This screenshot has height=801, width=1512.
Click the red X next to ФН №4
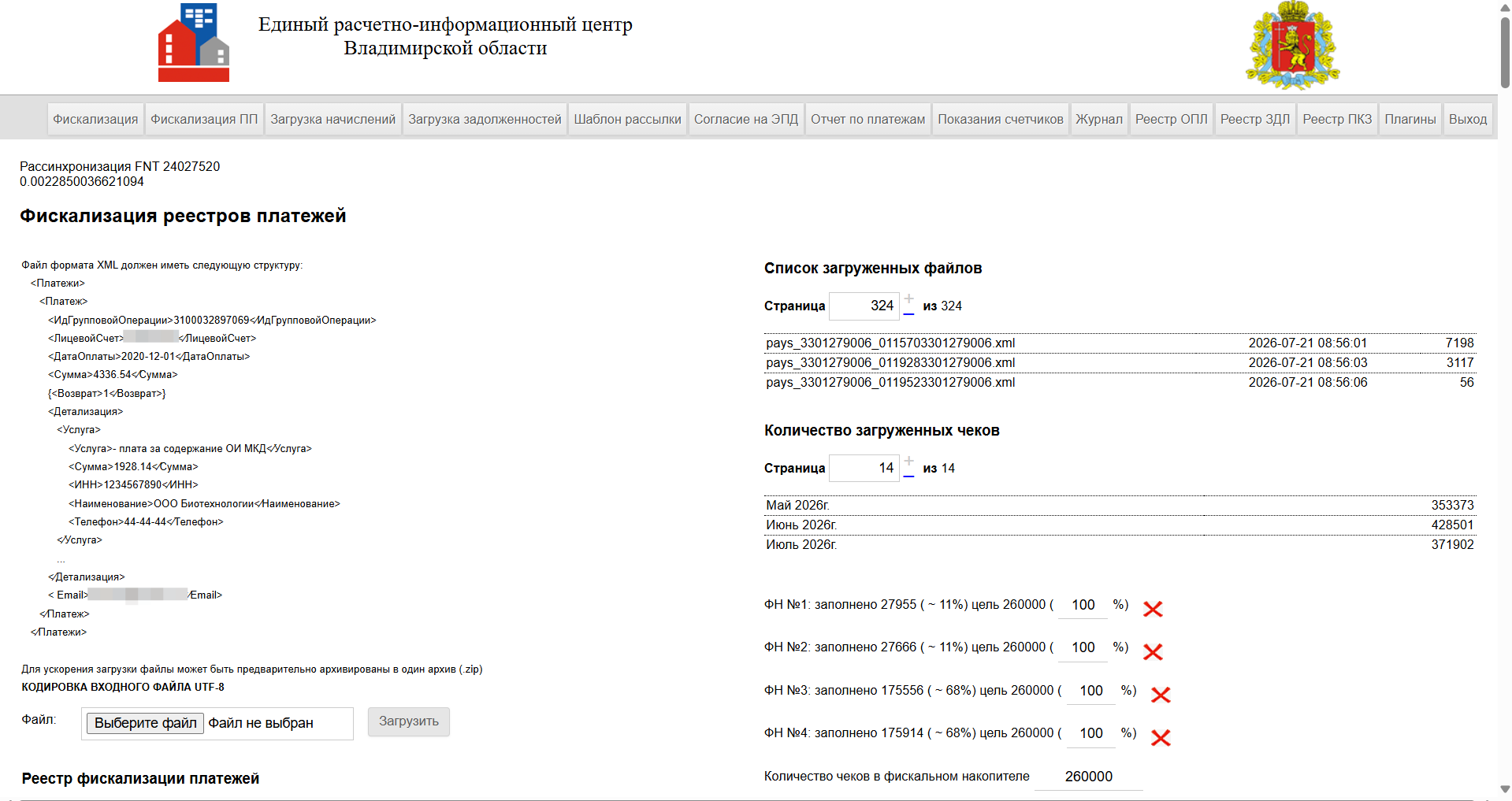[1161, 737]
